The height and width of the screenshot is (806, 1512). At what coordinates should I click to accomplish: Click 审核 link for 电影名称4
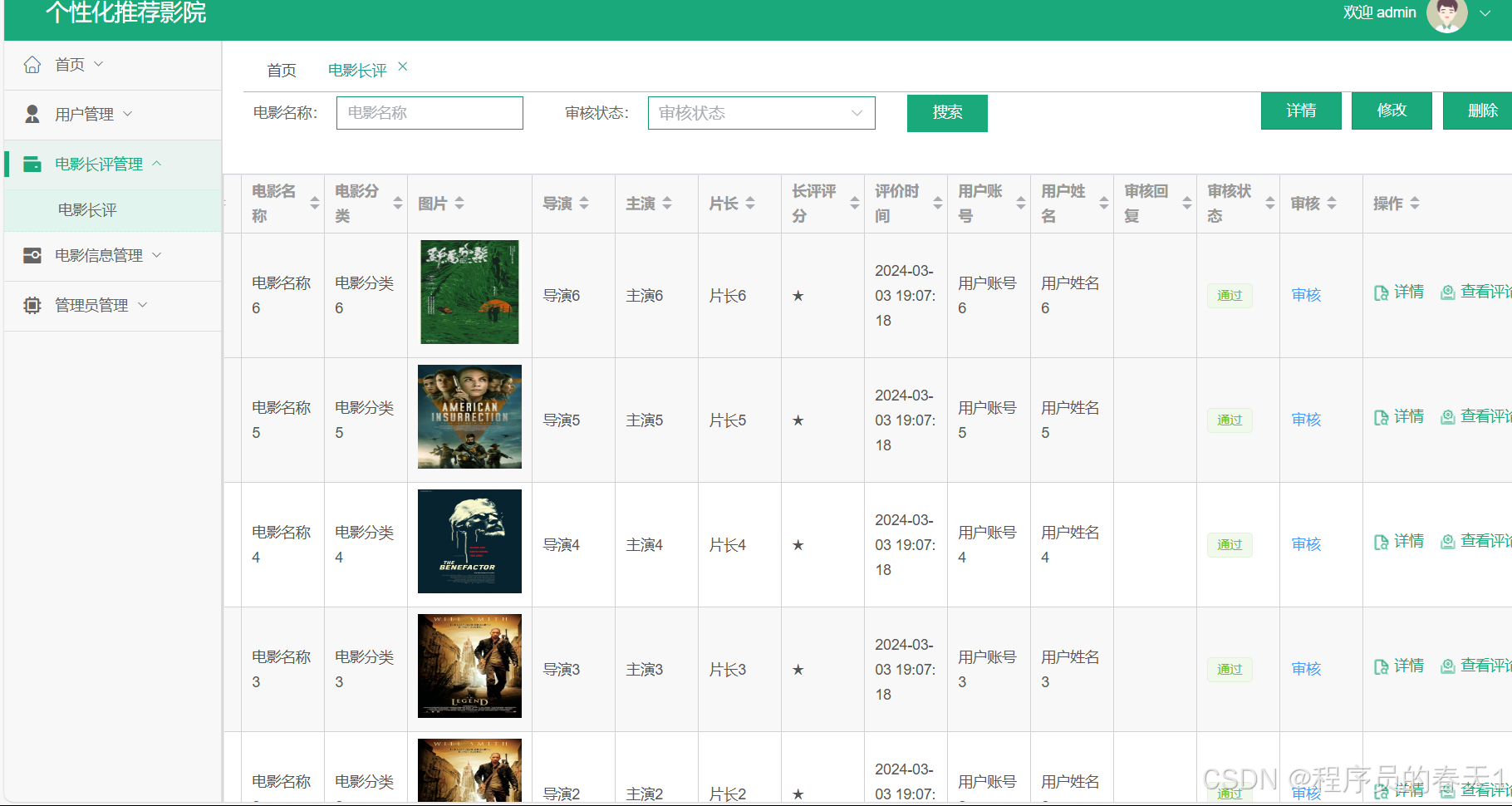pyautogui.click(x=1306, y=544)
